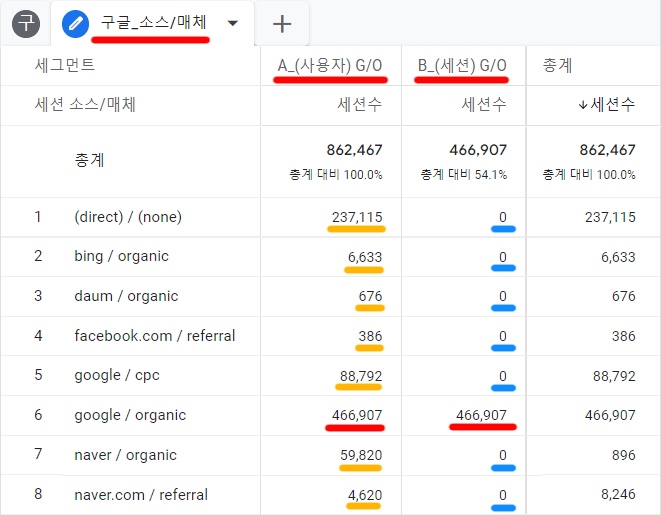
Task: Click the B_(세션) G/O segment header
Action: (462, 65)
